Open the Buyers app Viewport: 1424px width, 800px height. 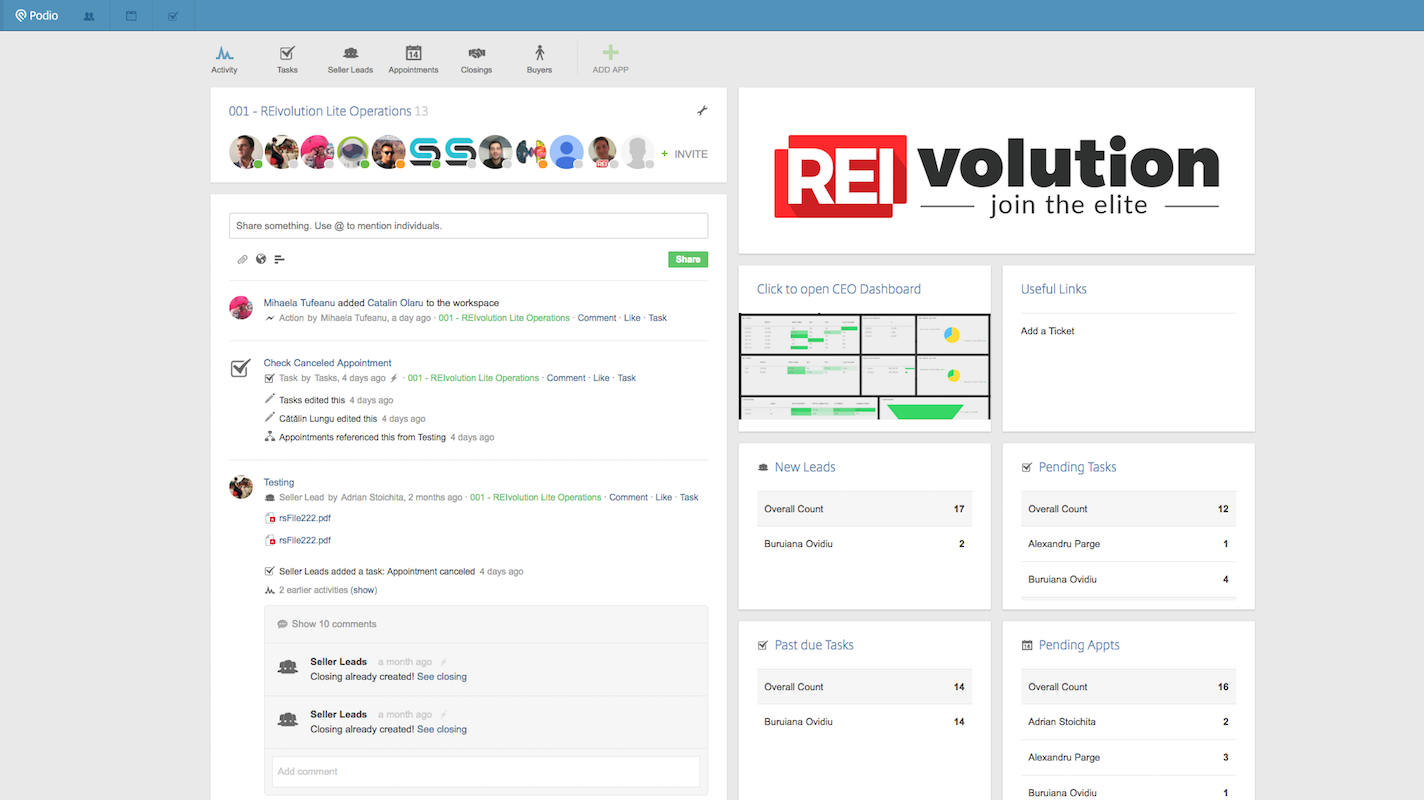coord(539,59)
